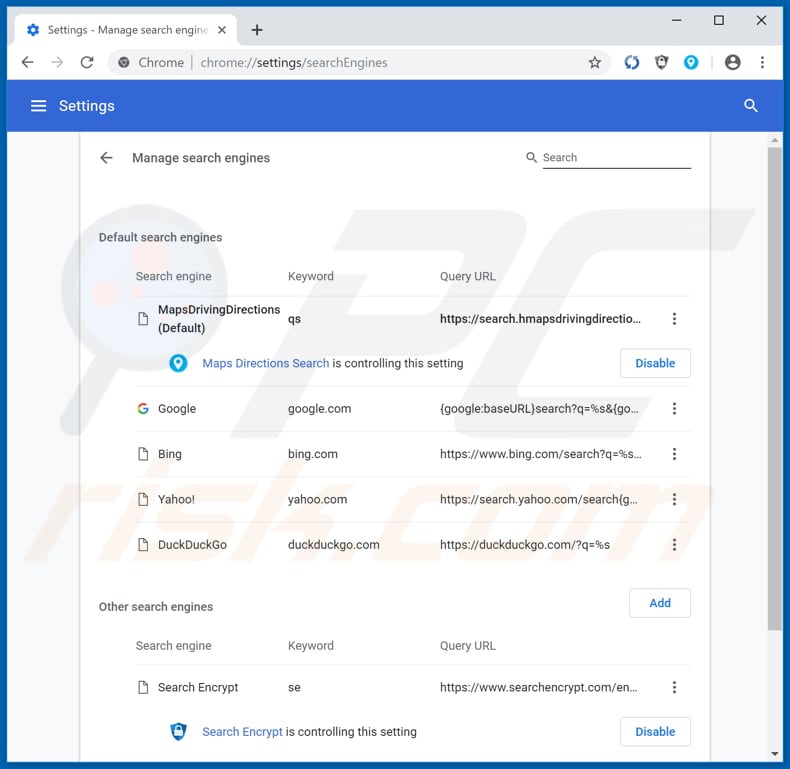This screenshot has height=769, width=790.
Task: Click the Search Encrypt shield icon beside notice
Action: click(178, 731)
